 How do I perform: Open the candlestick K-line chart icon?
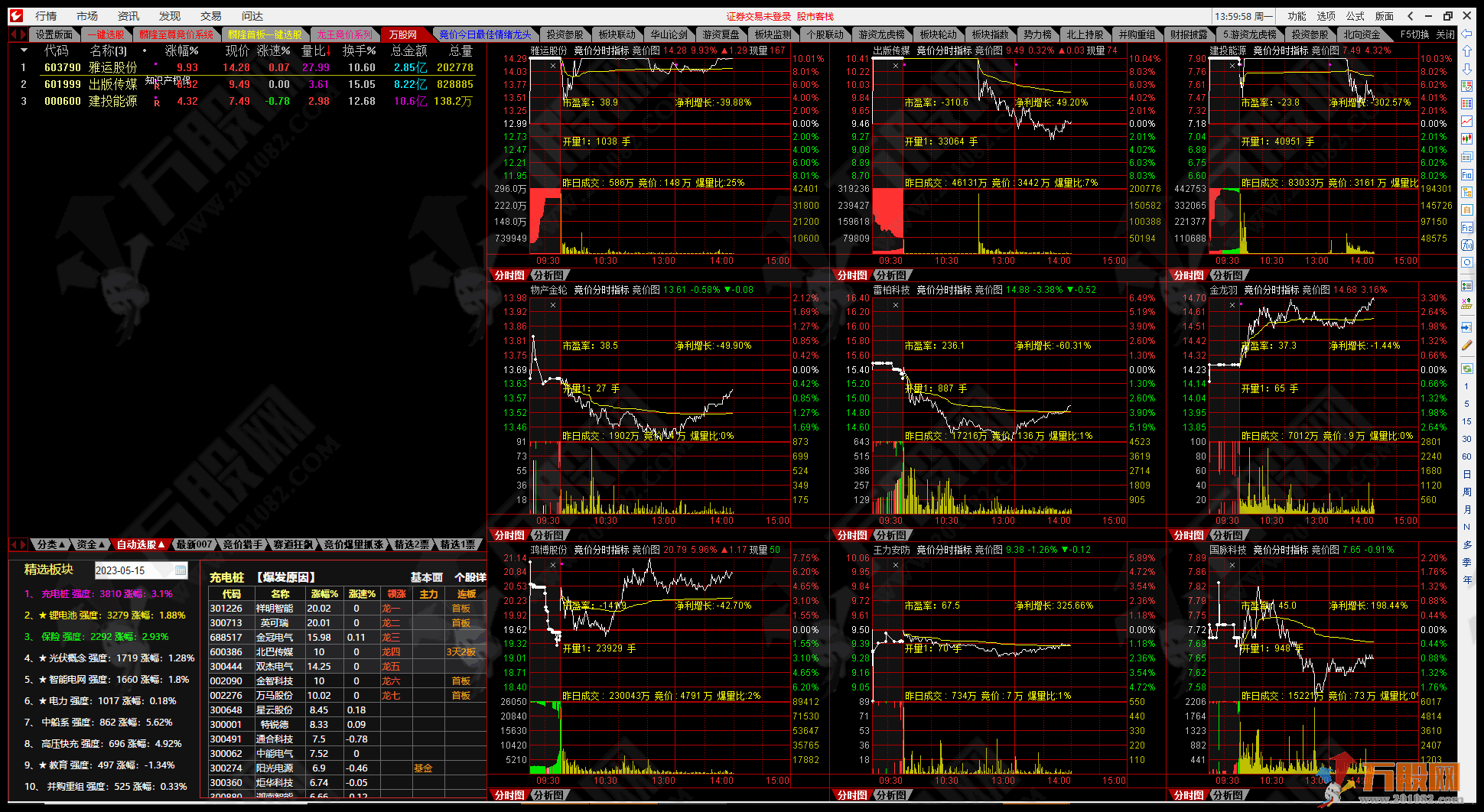(x=1466, y=139)
